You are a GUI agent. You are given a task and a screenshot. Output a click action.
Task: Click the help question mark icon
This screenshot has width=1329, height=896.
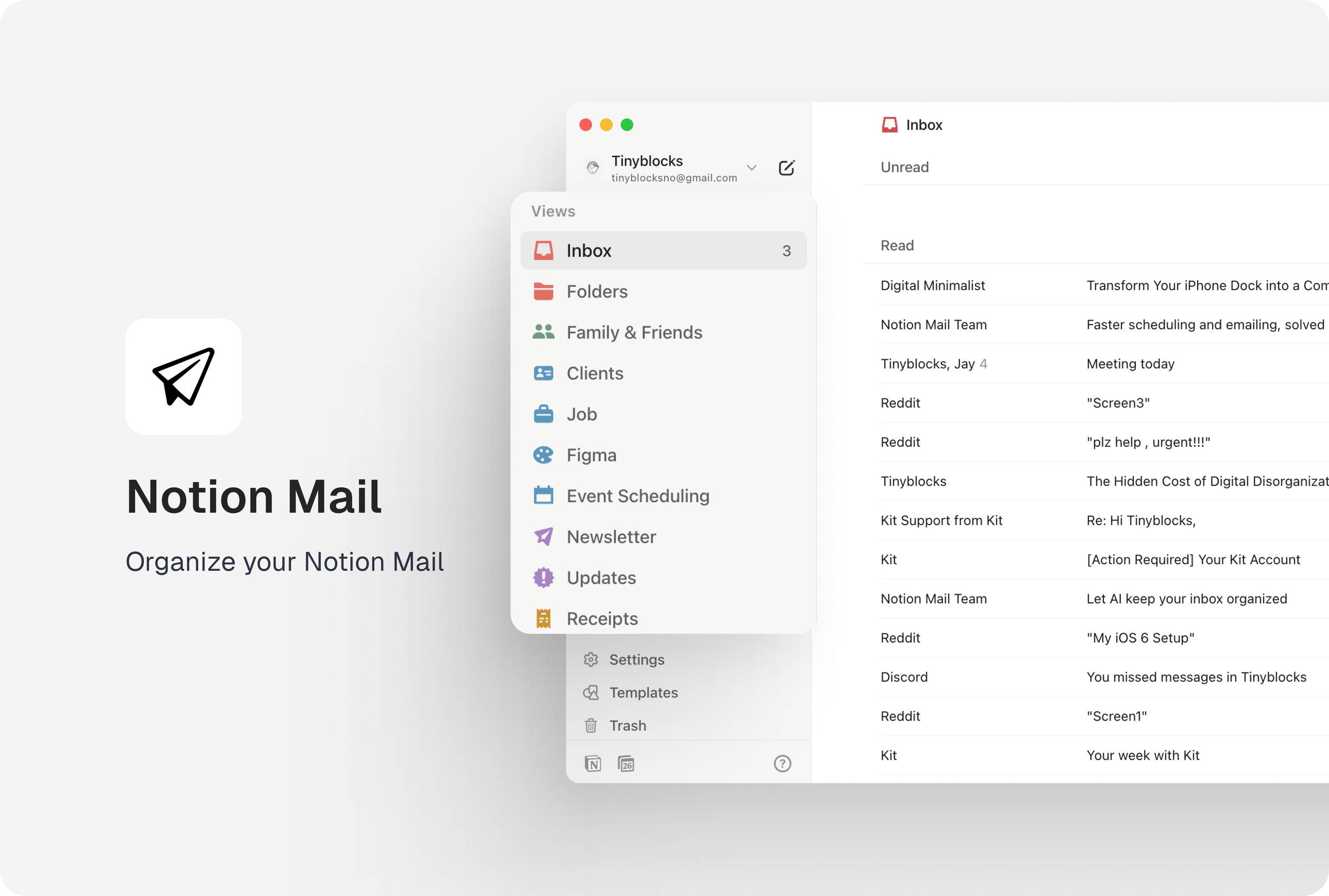click(782, 764)
